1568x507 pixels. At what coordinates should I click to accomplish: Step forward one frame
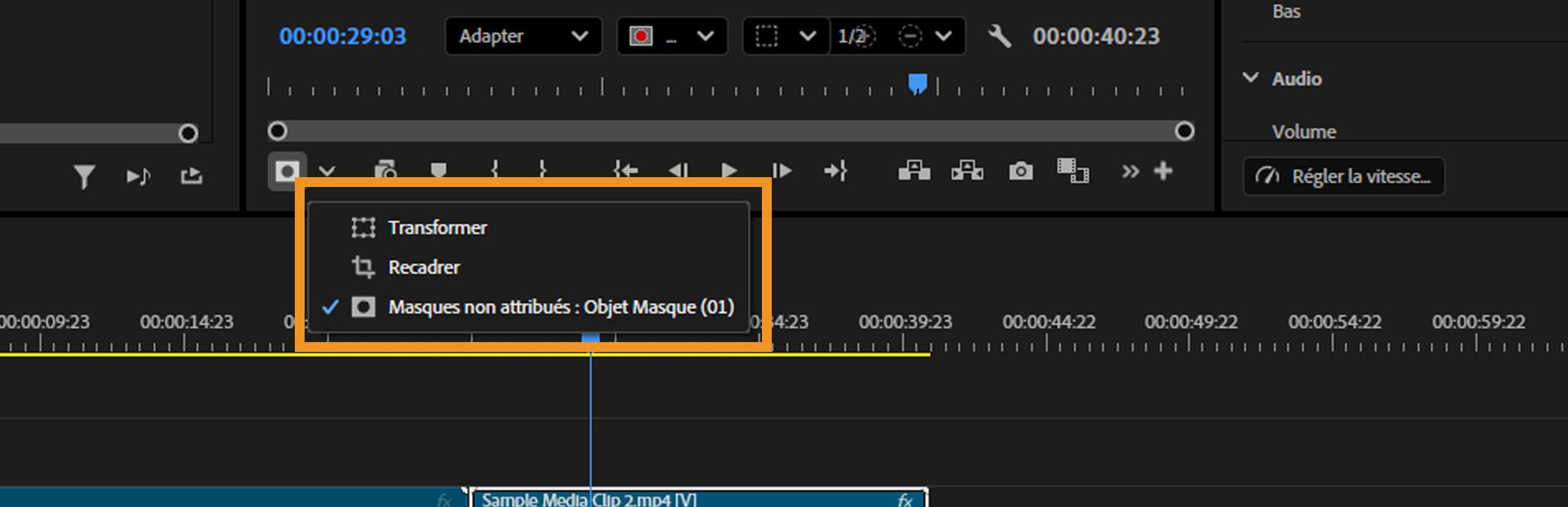[x=782, y=171]
